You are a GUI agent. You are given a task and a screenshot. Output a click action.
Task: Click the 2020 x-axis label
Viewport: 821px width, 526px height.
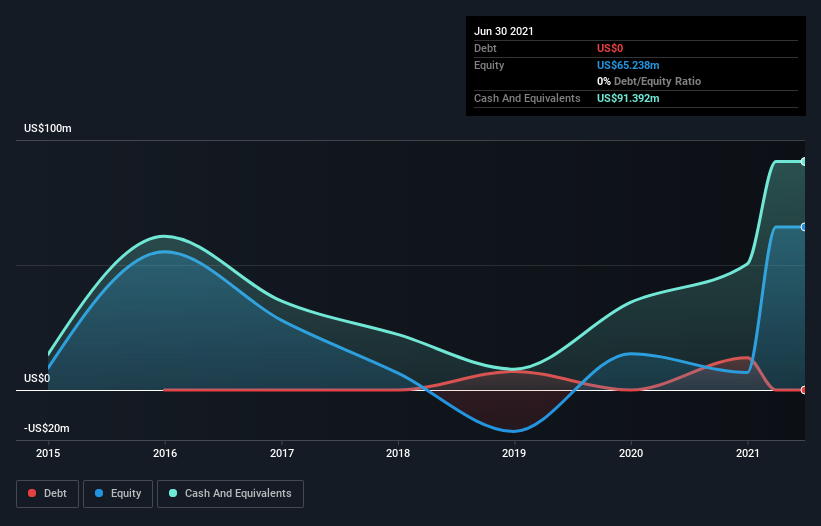click(631, 453)
